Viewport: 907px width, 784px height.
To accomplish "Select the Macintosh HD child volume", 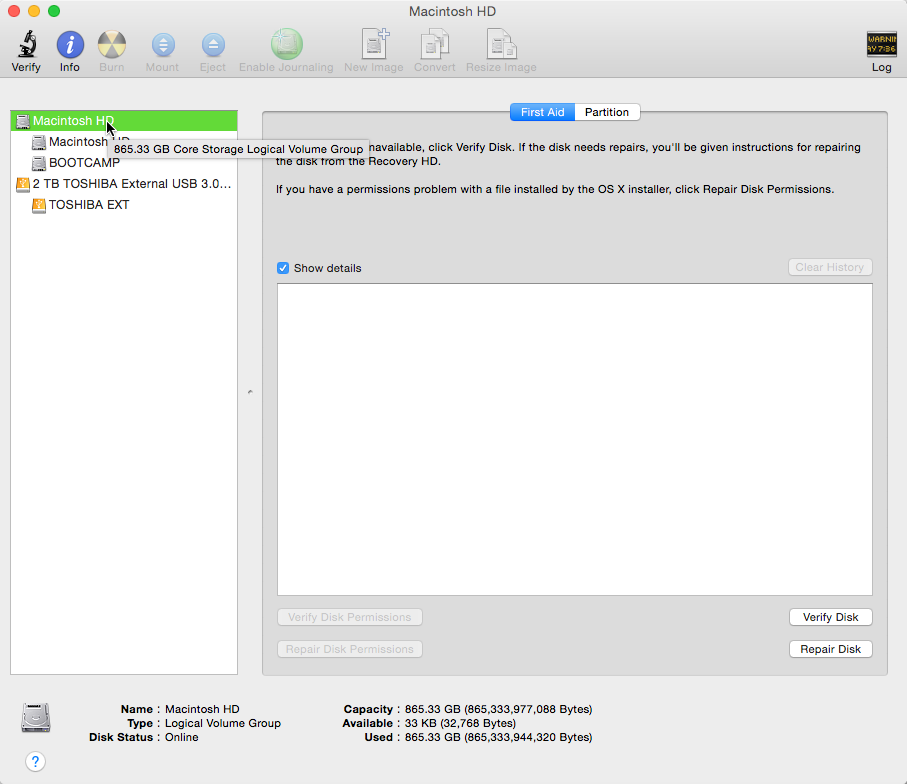I will 124,142.
